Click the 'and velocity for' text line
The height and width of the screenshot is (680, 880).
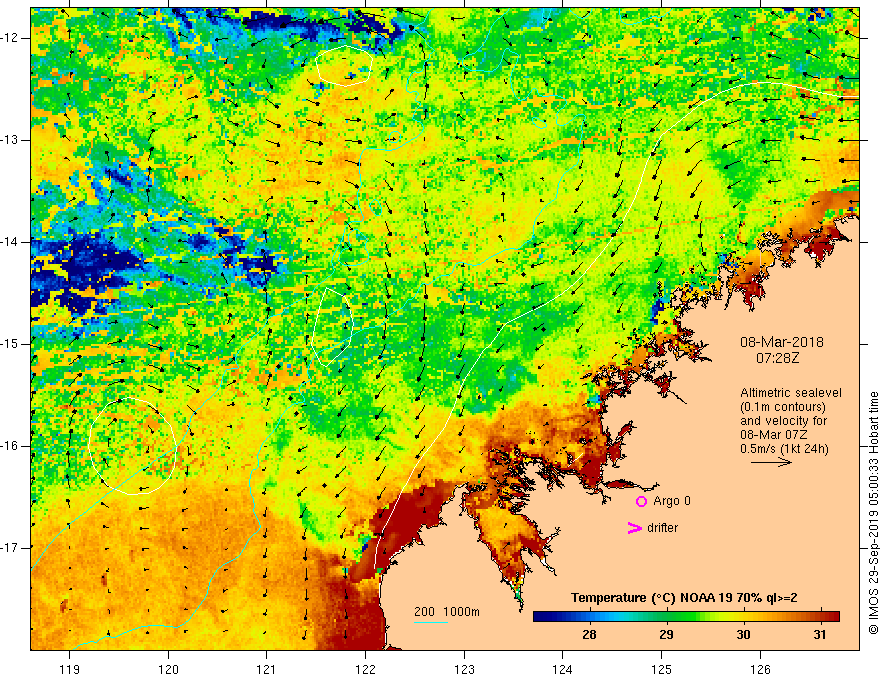[783, 421]
